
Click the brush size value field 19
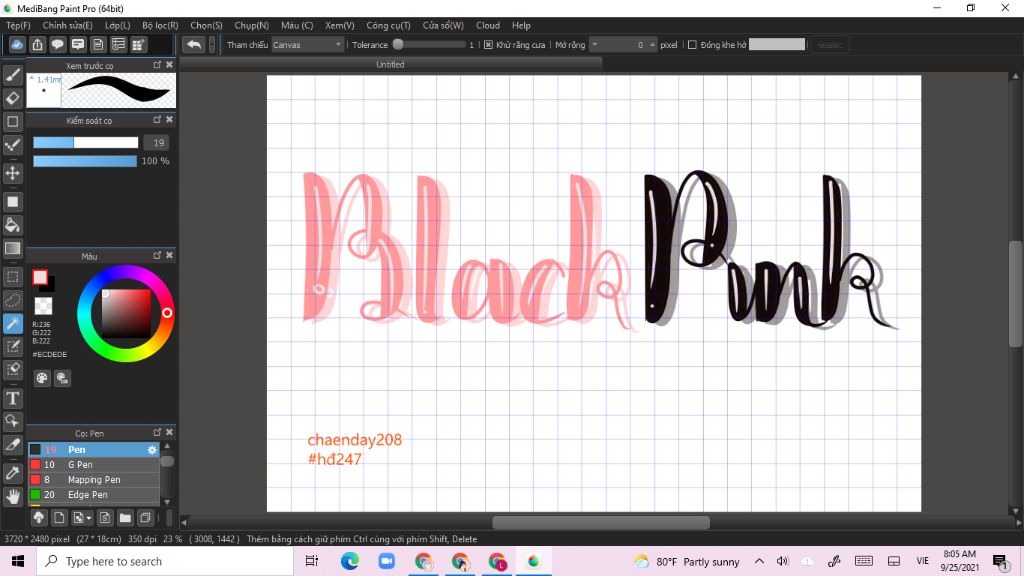(157, 142)
